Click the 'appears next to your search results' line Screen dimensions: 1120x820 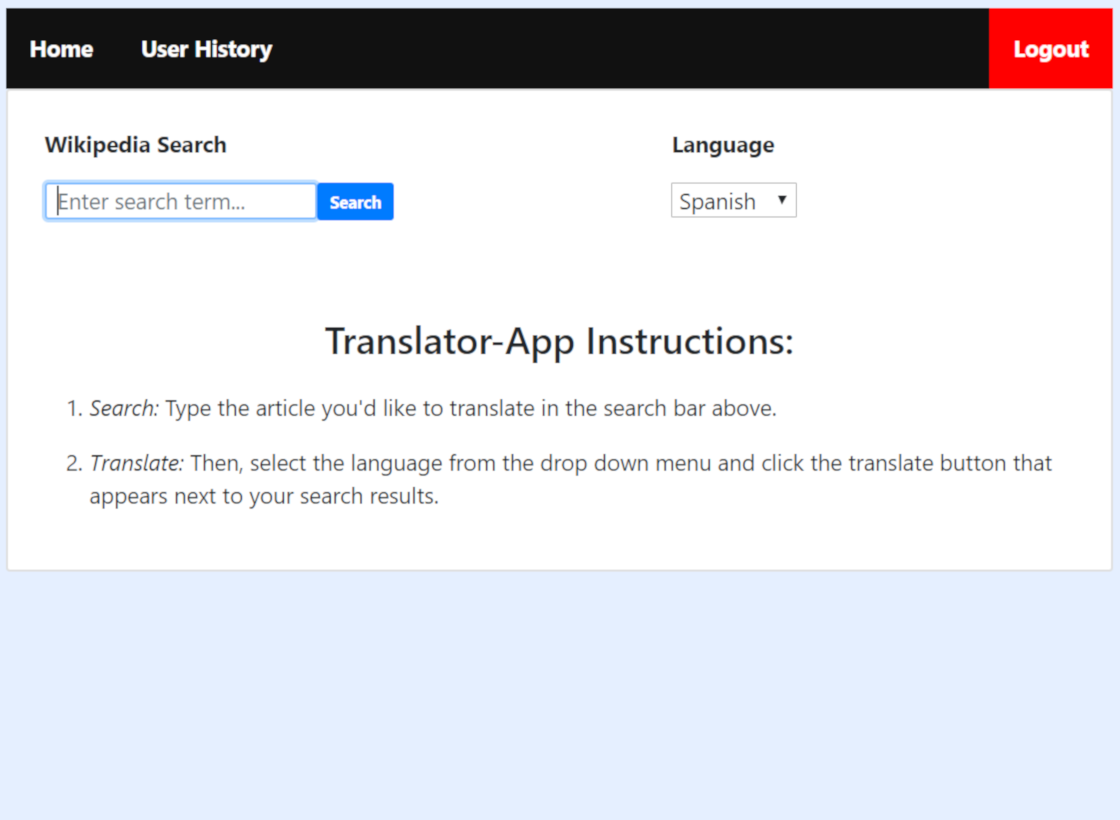click(x=264, y=497)
